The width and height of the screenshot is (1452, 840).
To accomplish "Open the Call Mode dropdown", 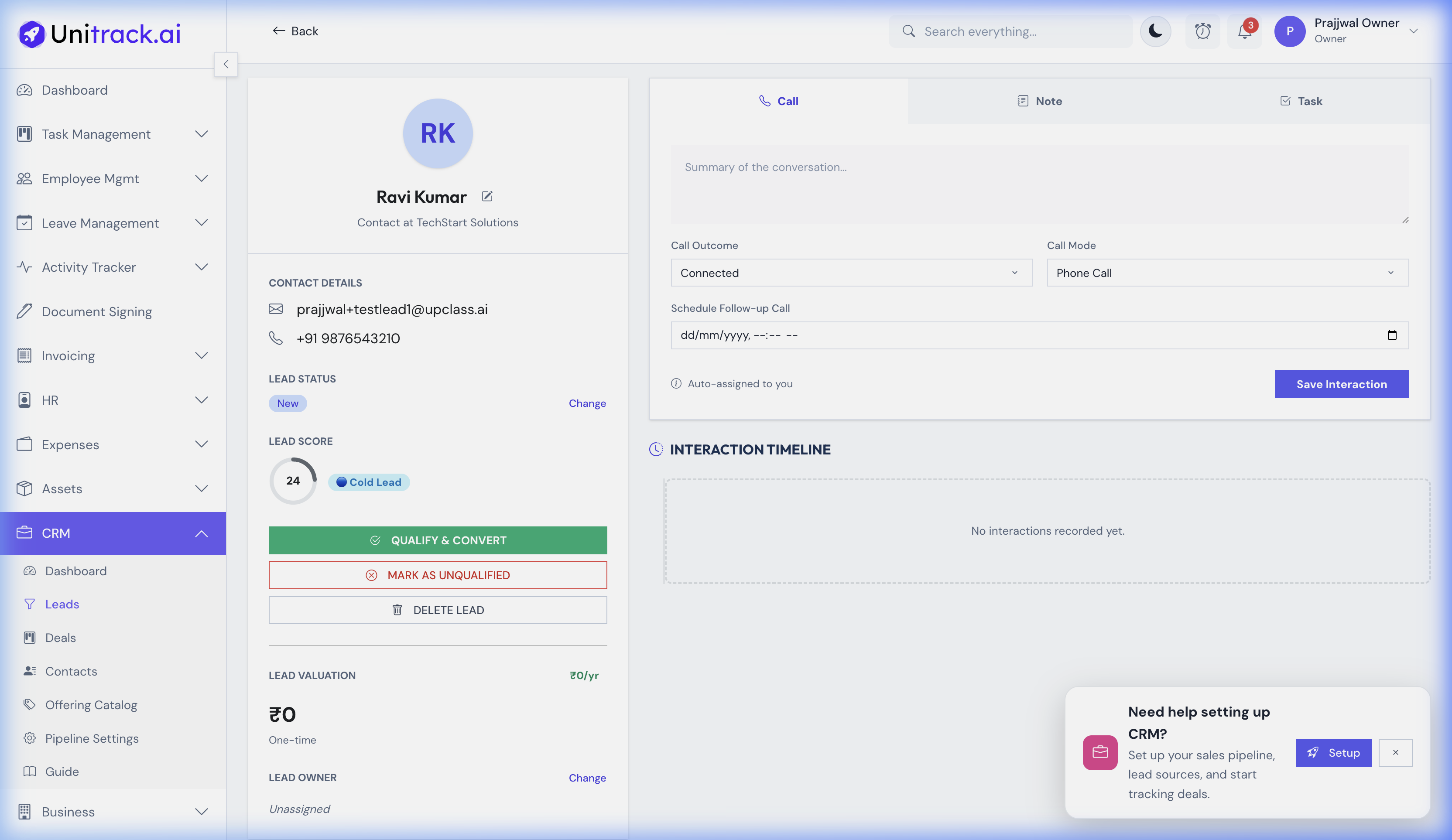I will tap(1227, 273).
